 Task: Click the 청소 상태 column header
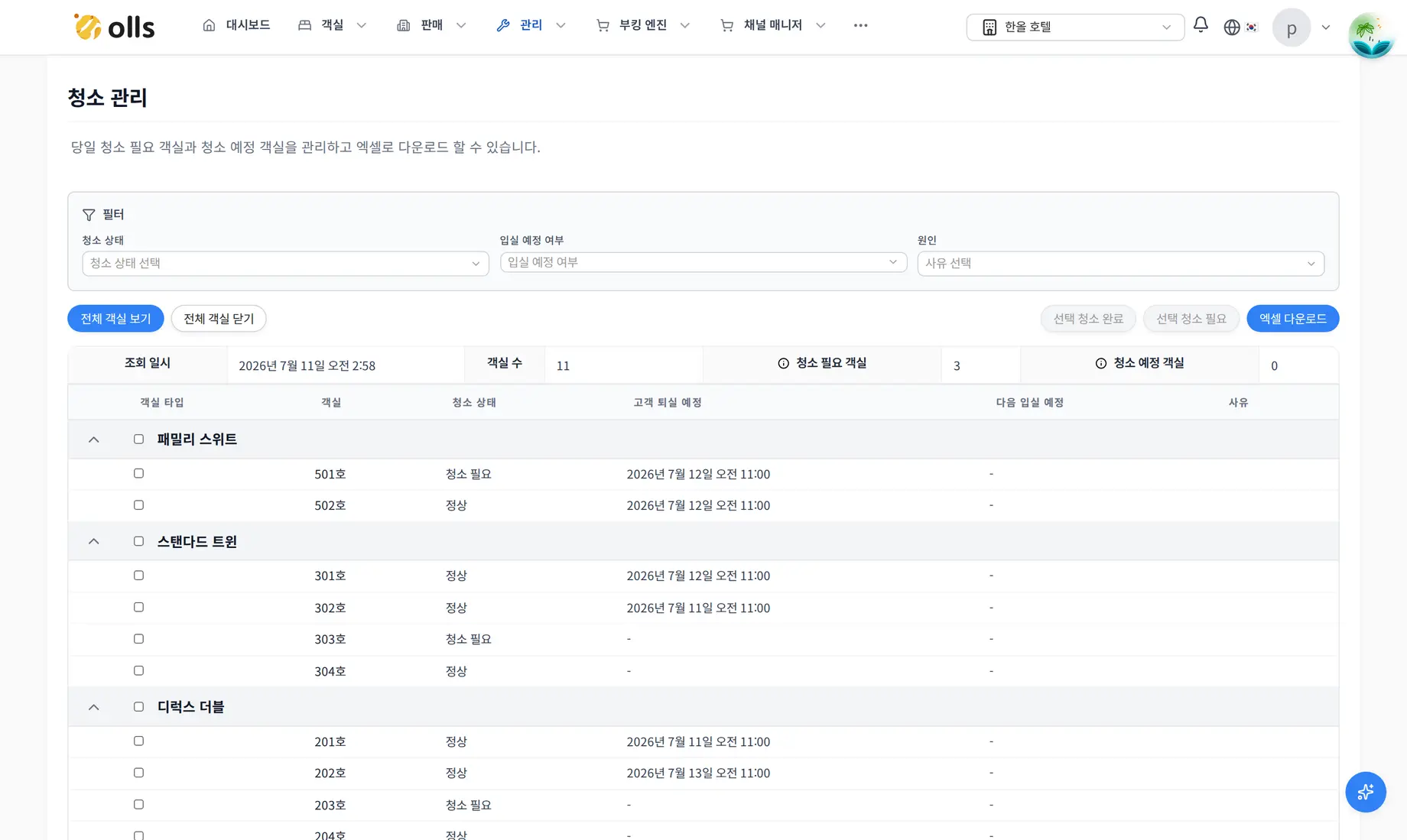tap(474, 402)
